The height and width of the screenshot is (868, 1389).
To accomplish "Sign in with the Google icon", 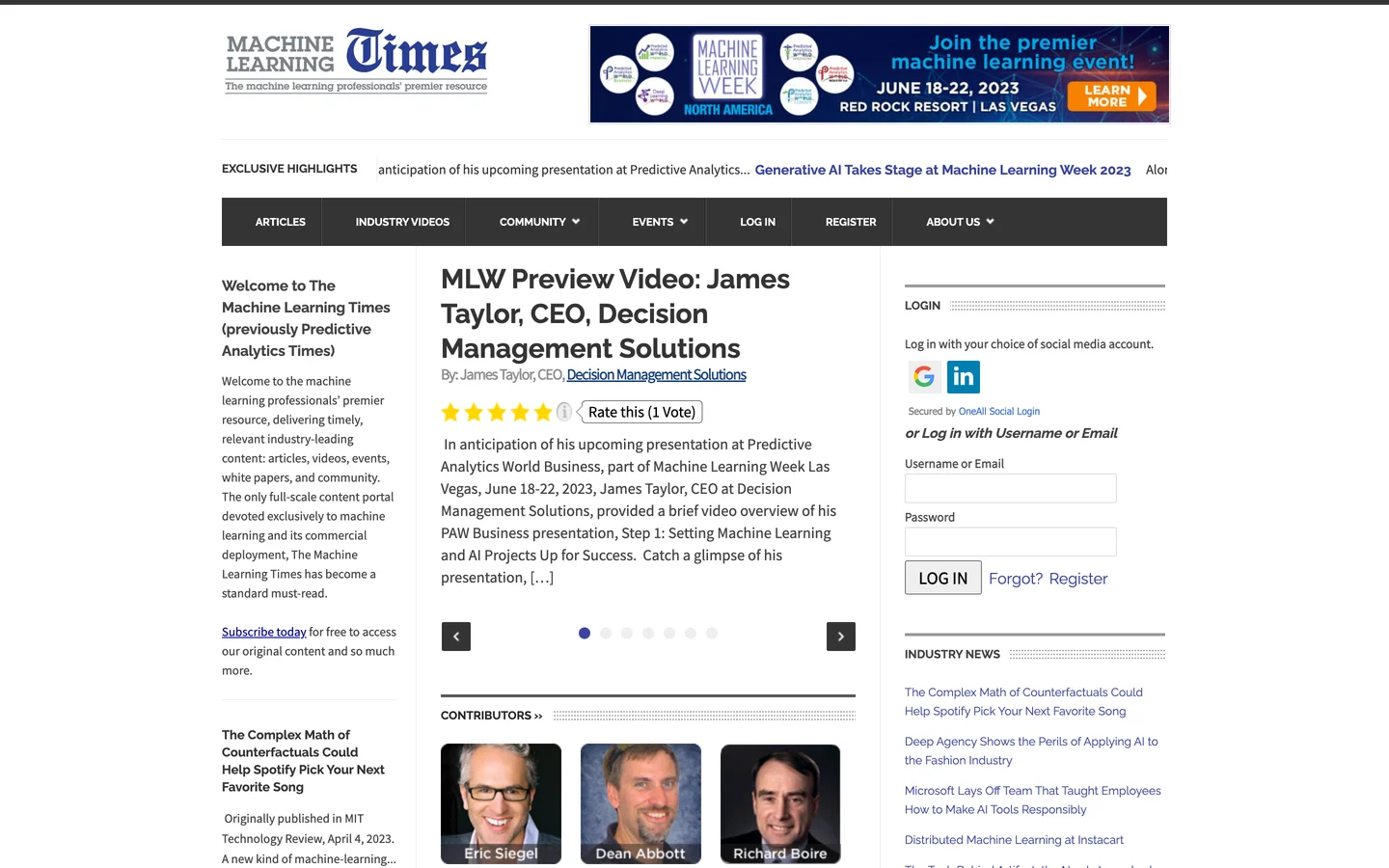I will pos(924,376).
